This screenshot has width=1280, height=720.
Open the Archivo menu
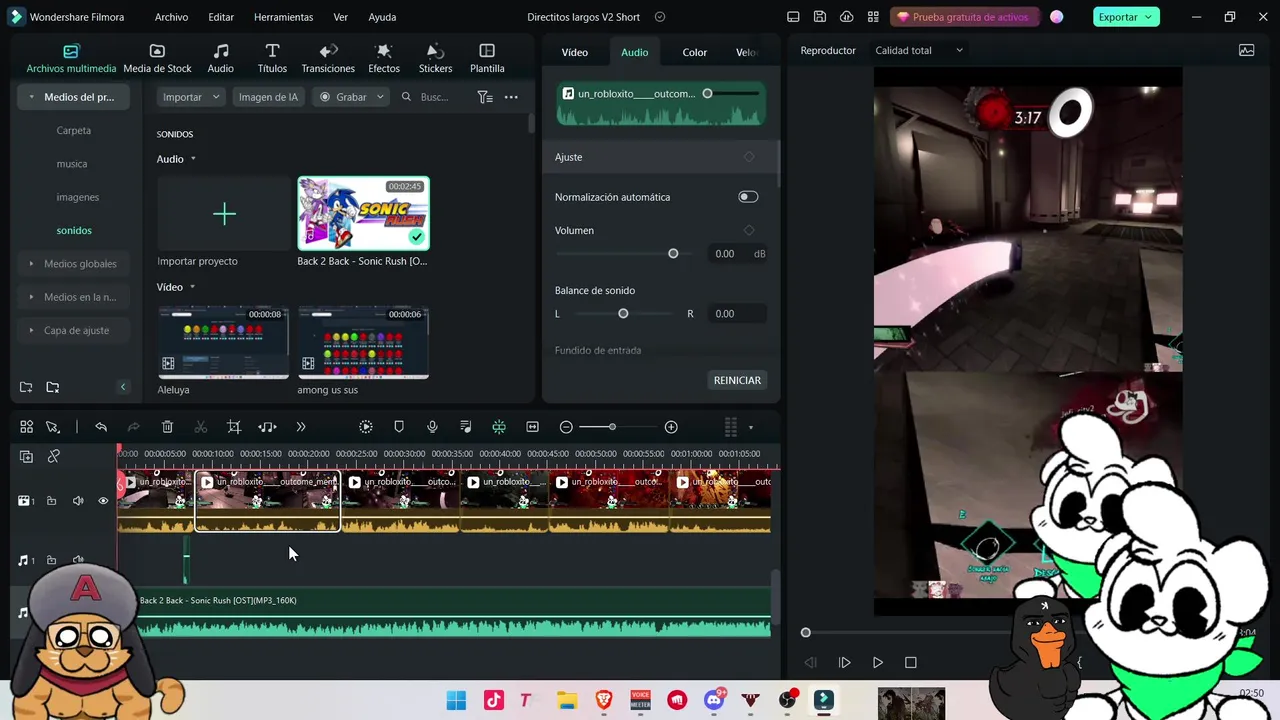171,17
